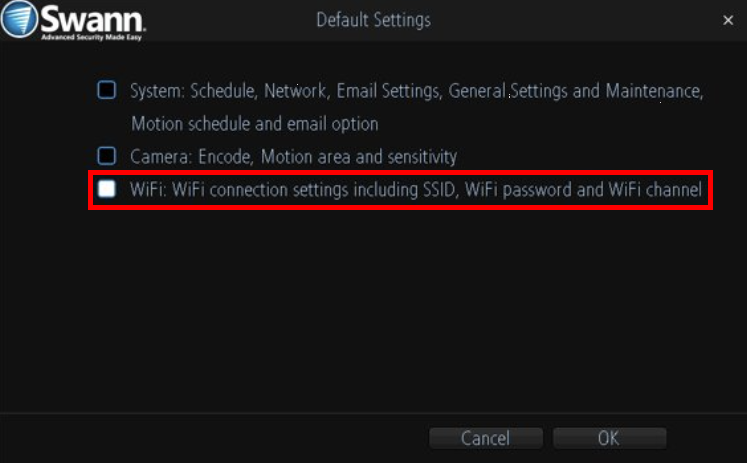Viewport: 747px width, 463px height.
Task: Close the Default Settings dialog with X
Action: [728, 20]
